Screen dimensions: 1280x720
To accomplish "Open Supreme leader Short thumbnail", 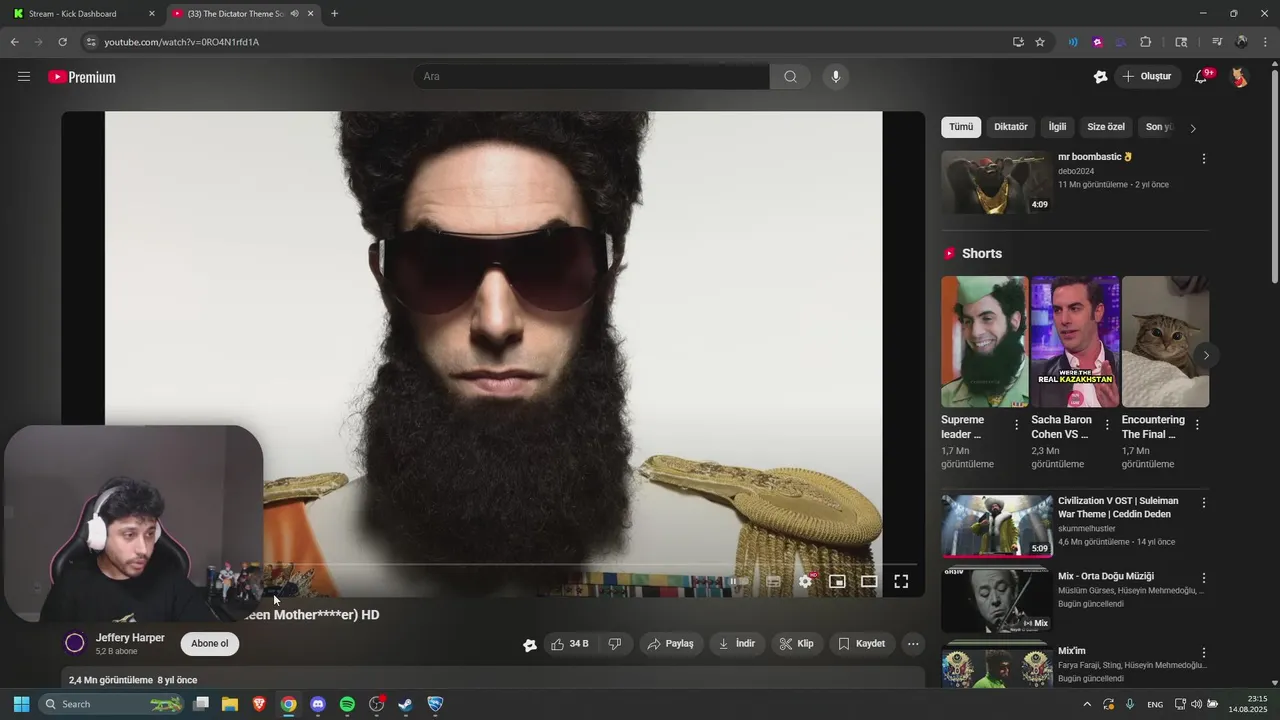I will click(x=984, y=342).
